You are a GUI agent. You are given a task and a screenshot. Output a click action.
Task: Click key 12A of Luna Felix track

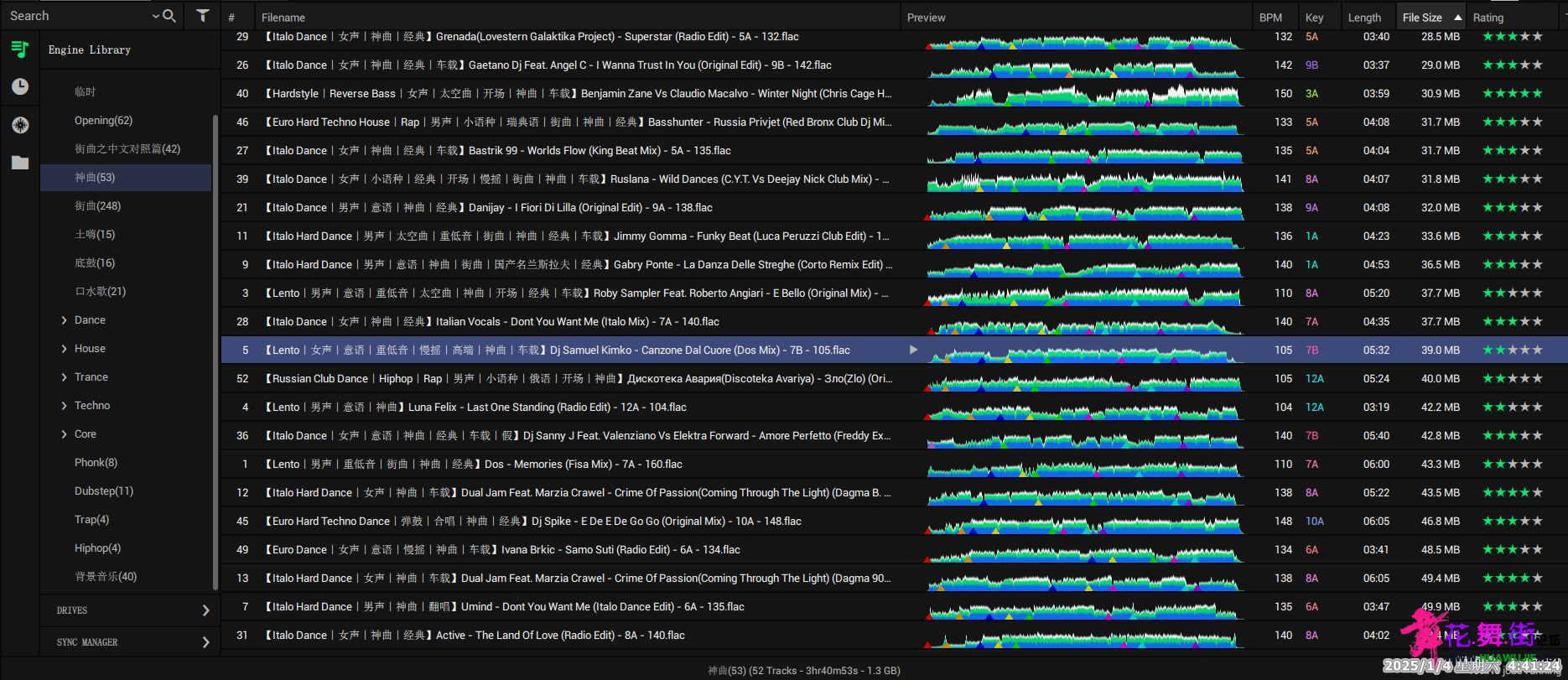coord(1314,407)
